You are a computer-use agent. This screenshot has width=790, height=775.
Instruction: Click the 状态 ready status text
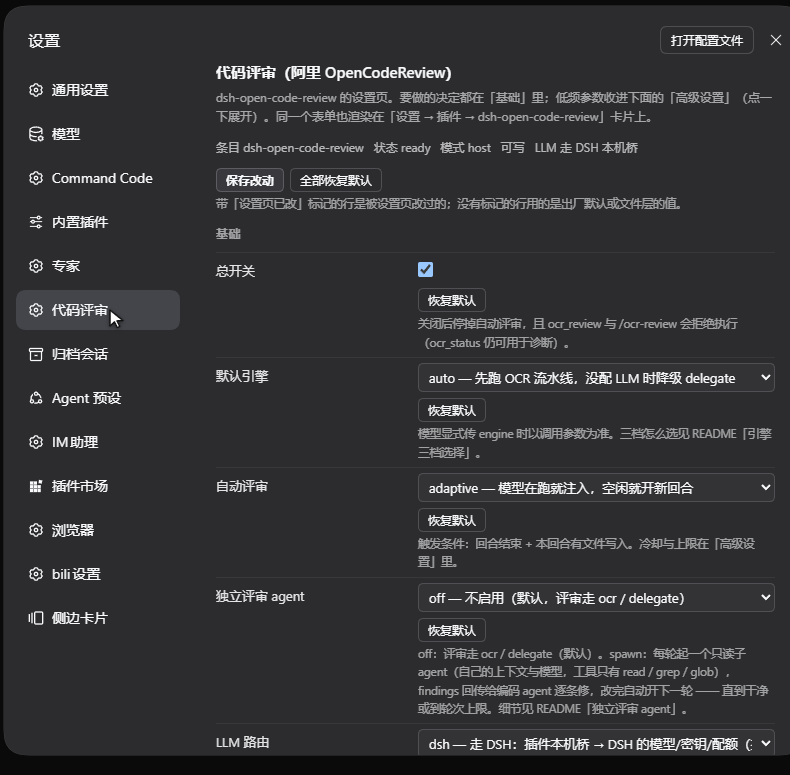pos(402,148)
